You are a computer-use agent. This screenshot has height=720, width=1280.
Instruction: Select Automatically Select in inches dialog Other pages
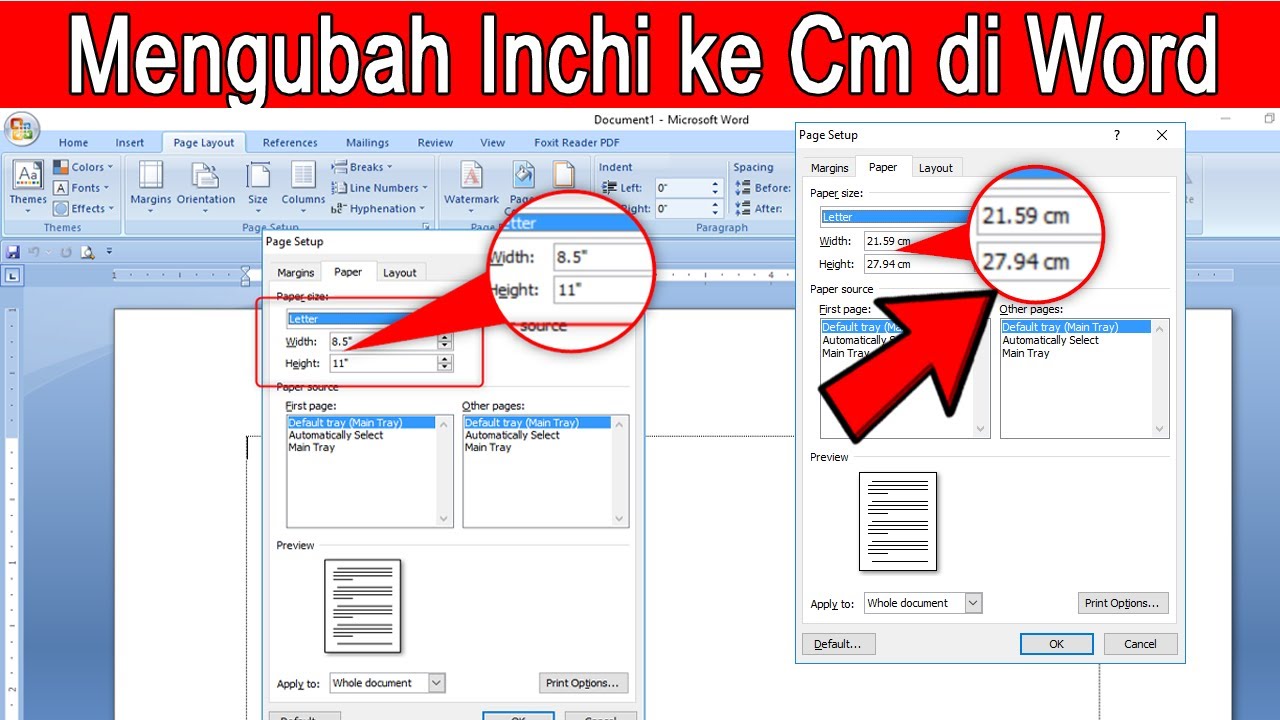(x=512, y=435)
